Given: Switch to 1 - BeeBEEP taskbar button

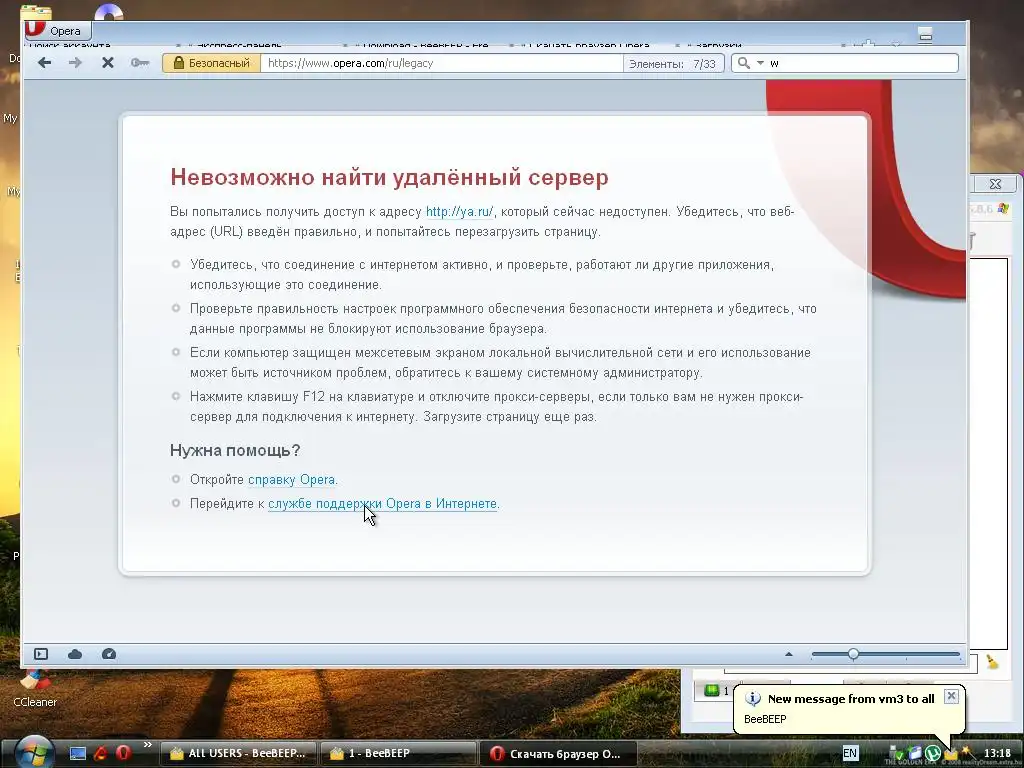Looking at the screenshot, I should tap(398, 753).
